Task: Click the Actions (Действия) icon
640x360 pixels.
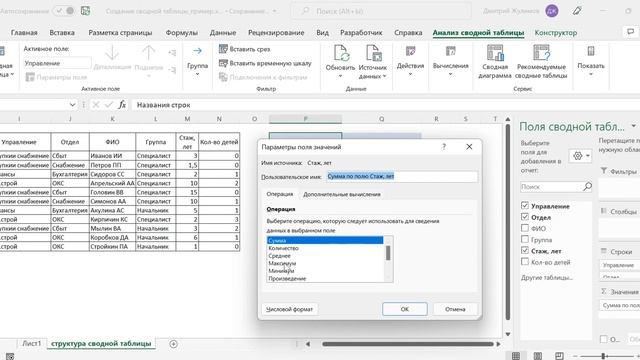Action: (x=410, y=51)
